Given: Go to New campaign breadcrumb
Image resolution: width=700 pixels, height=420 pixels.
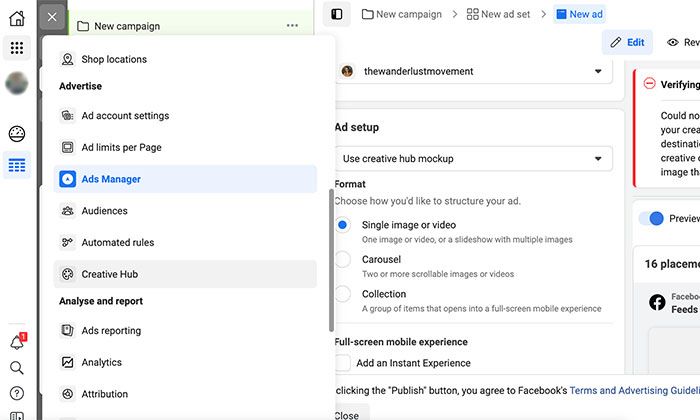Looking at the screenshot, I should (x=402, y=14).
